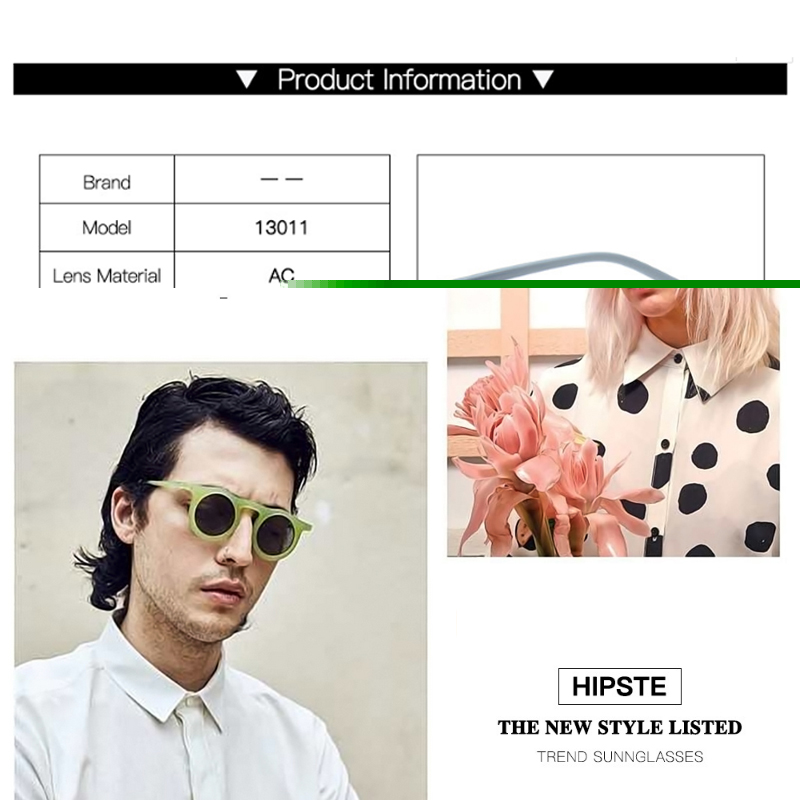
Task: Click the empty product preview box
Action: point(591,217)
